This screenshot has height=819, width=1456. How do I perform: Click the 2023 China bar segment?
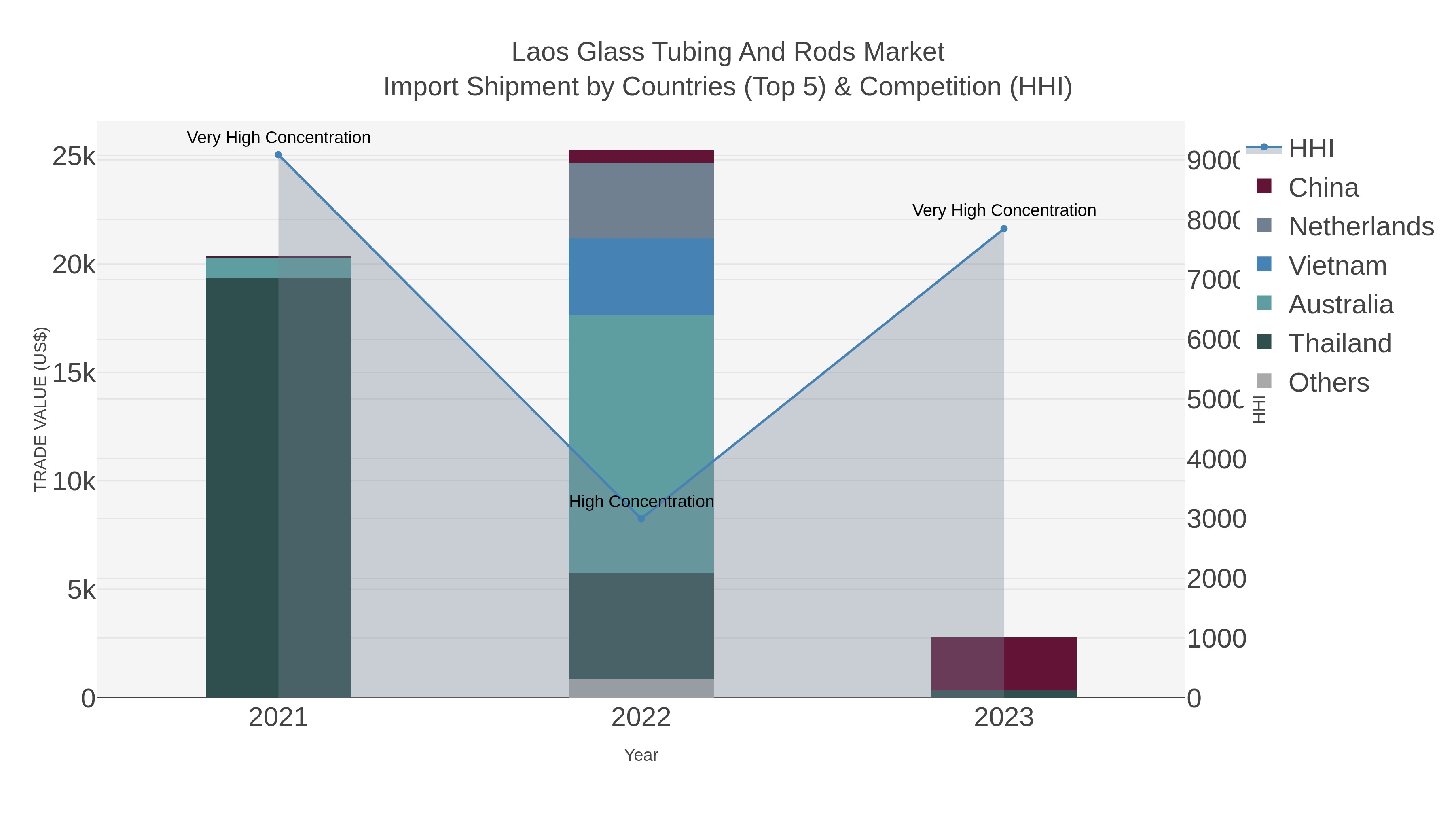[x=1004, y=664]
